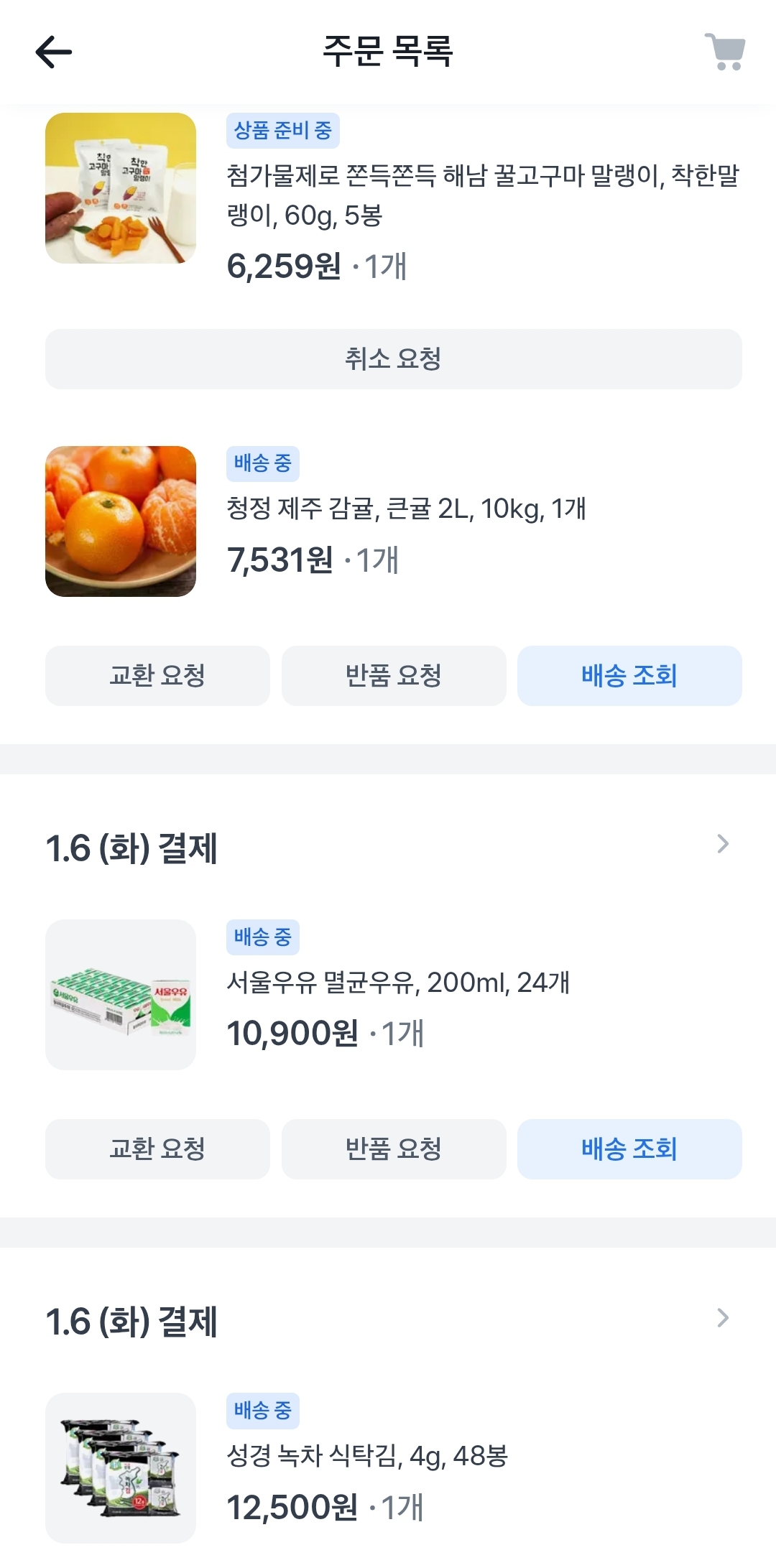
Task: Expand order details chevron above 서울우유 item
Action: pyautogui.click(x=723, y=845)
